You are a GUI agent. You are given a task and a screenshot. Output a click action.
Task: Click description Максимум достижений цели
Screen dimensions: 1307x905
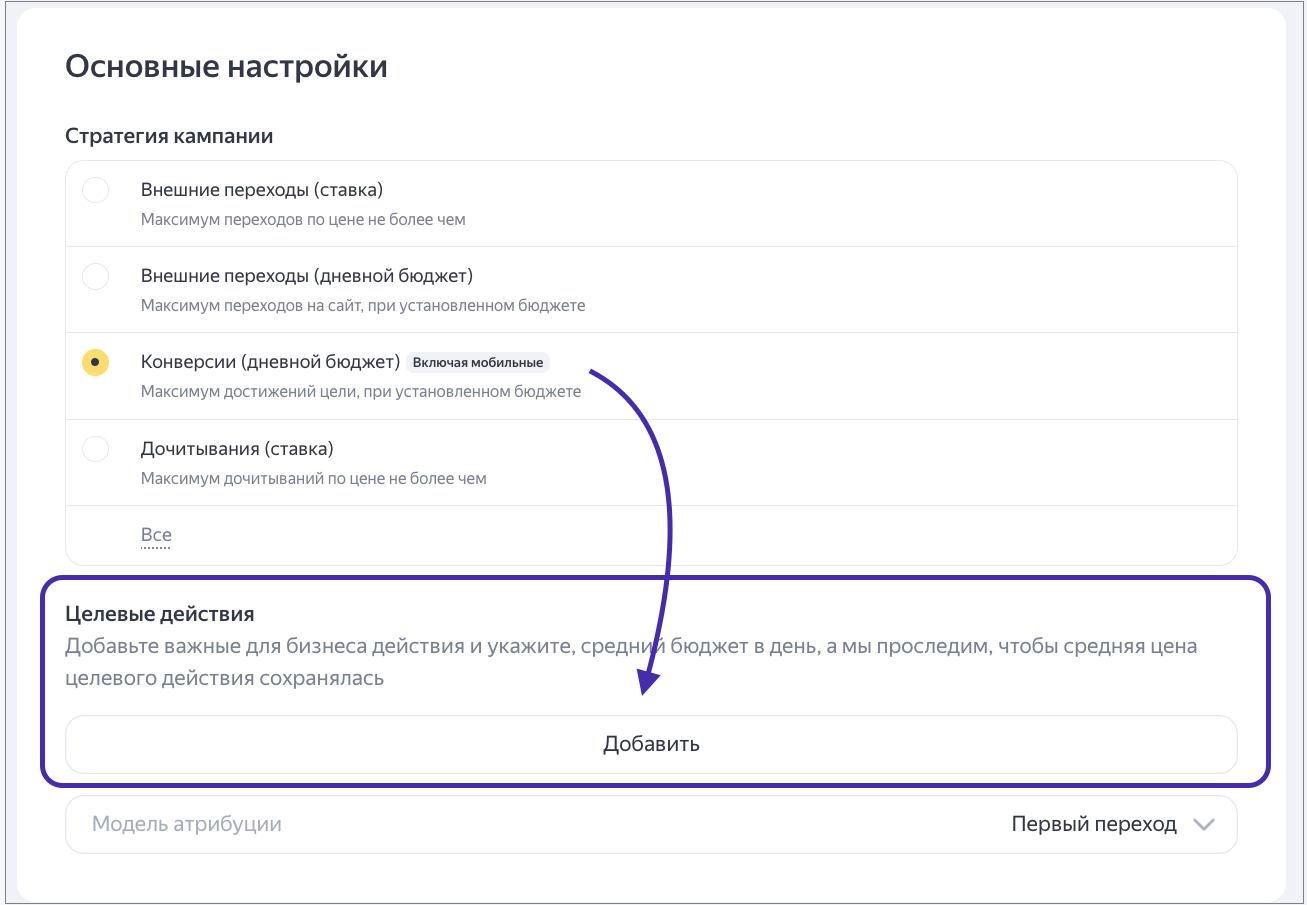[360, 391]
